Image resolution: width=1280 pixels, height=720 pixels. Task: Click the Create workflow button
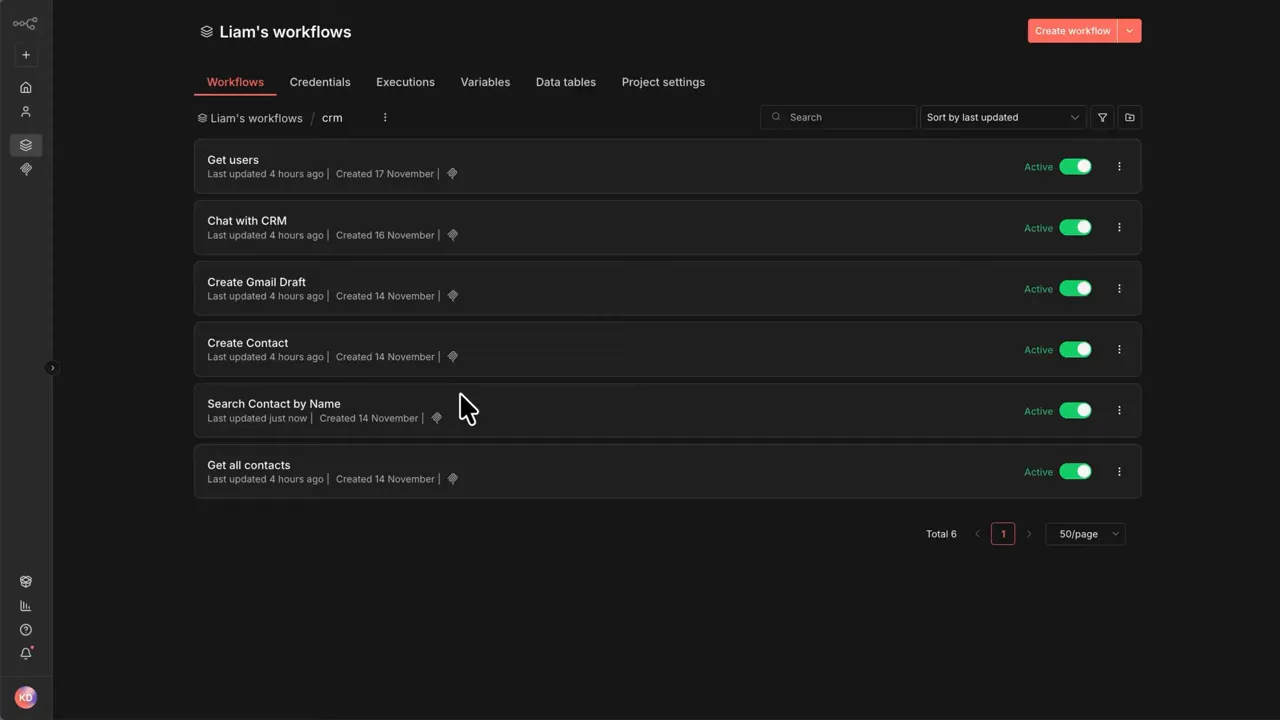tap(1072, 30)
